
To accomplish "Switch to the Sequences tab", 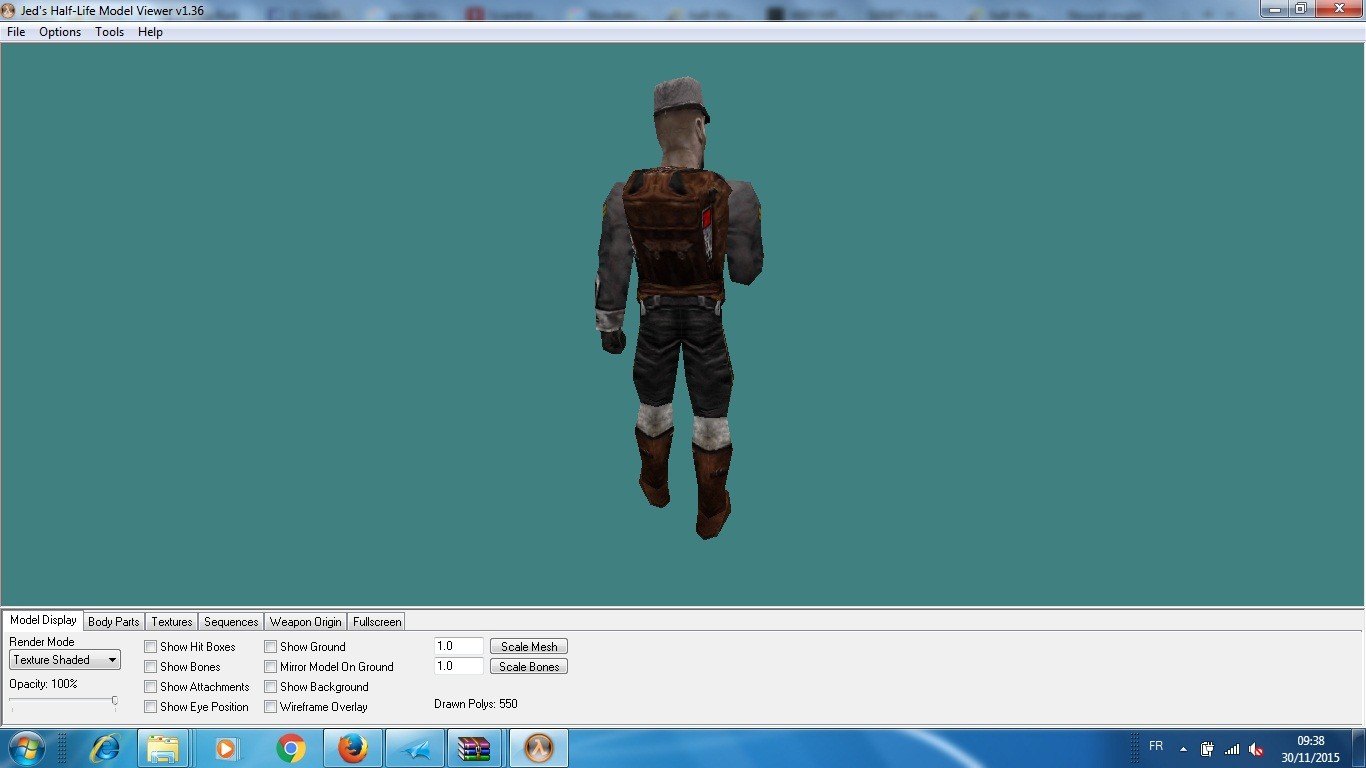I will (x=231, y=621).
